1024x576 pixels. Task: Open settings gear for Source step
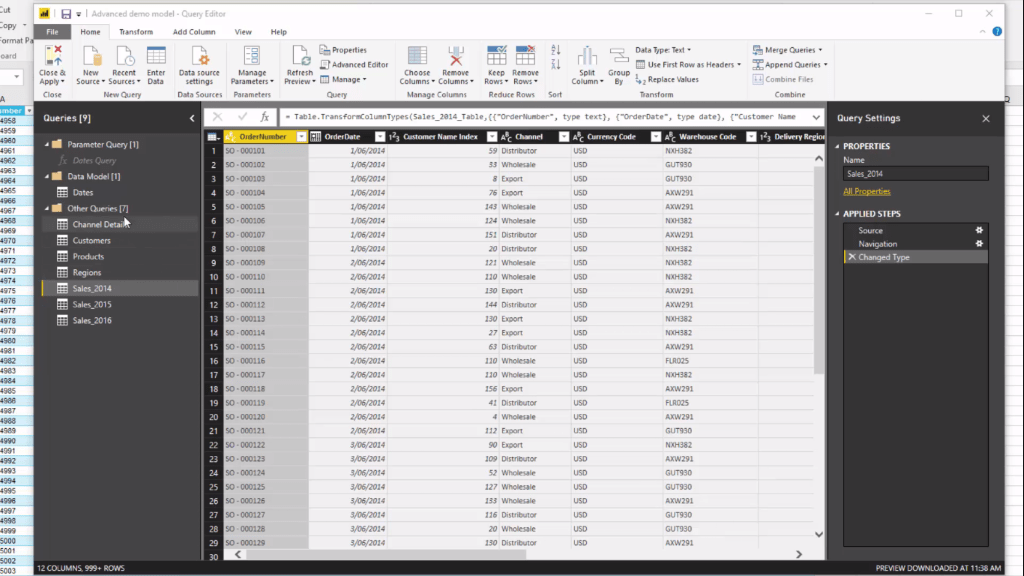pyautogui.click(x=979, y=231)
